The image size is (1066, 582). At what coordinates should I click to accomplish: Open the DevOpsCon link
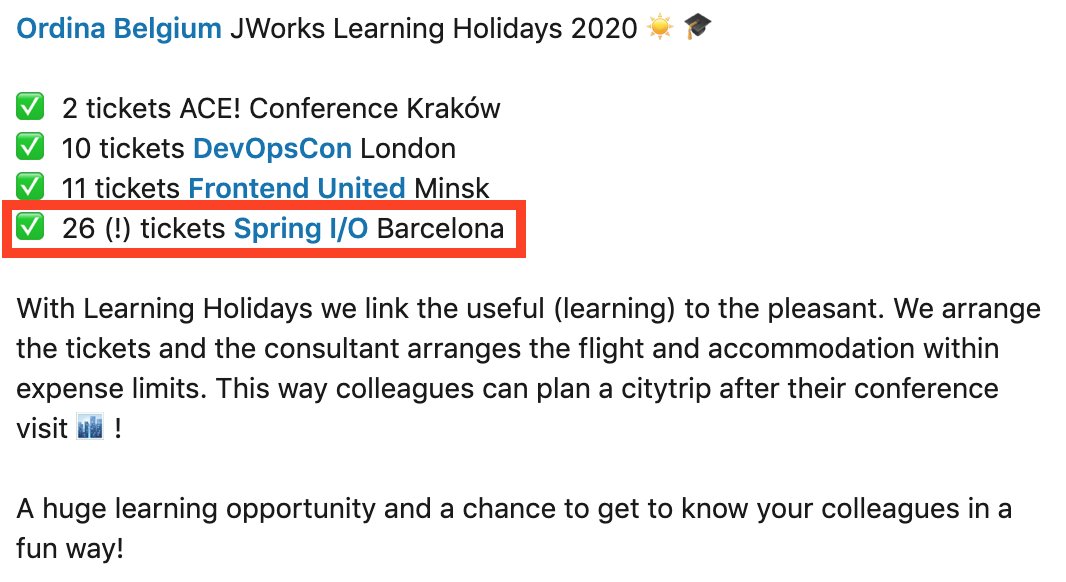point(273,149)
